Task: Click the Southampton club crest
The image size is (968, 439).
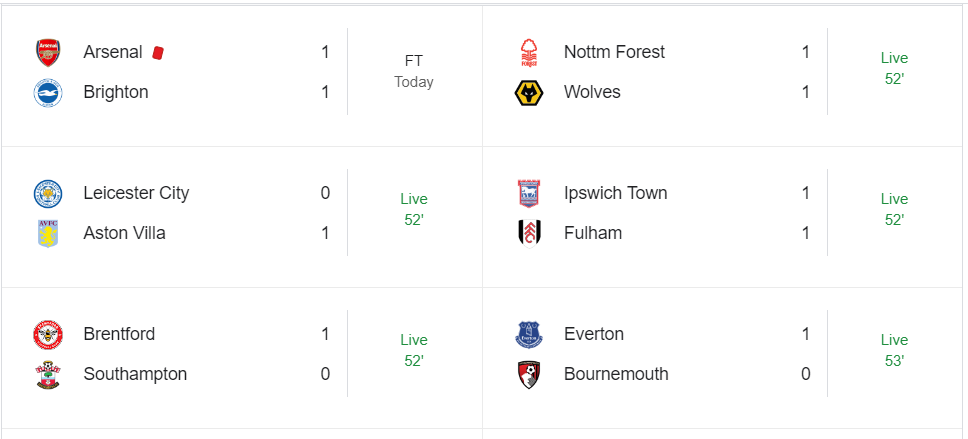Action: [x=48, y=375]
